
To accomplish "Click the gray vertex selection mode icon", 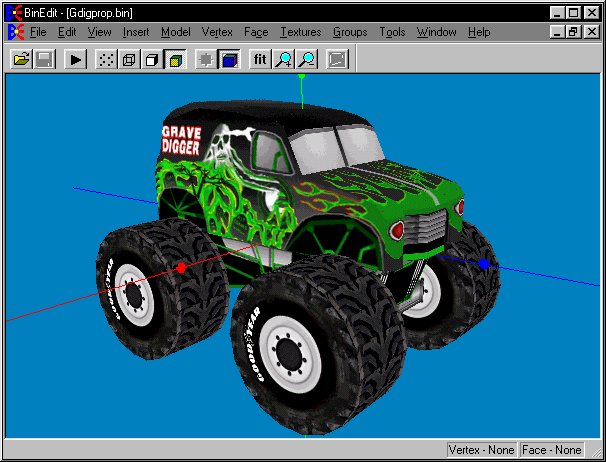I will (206, 60).
